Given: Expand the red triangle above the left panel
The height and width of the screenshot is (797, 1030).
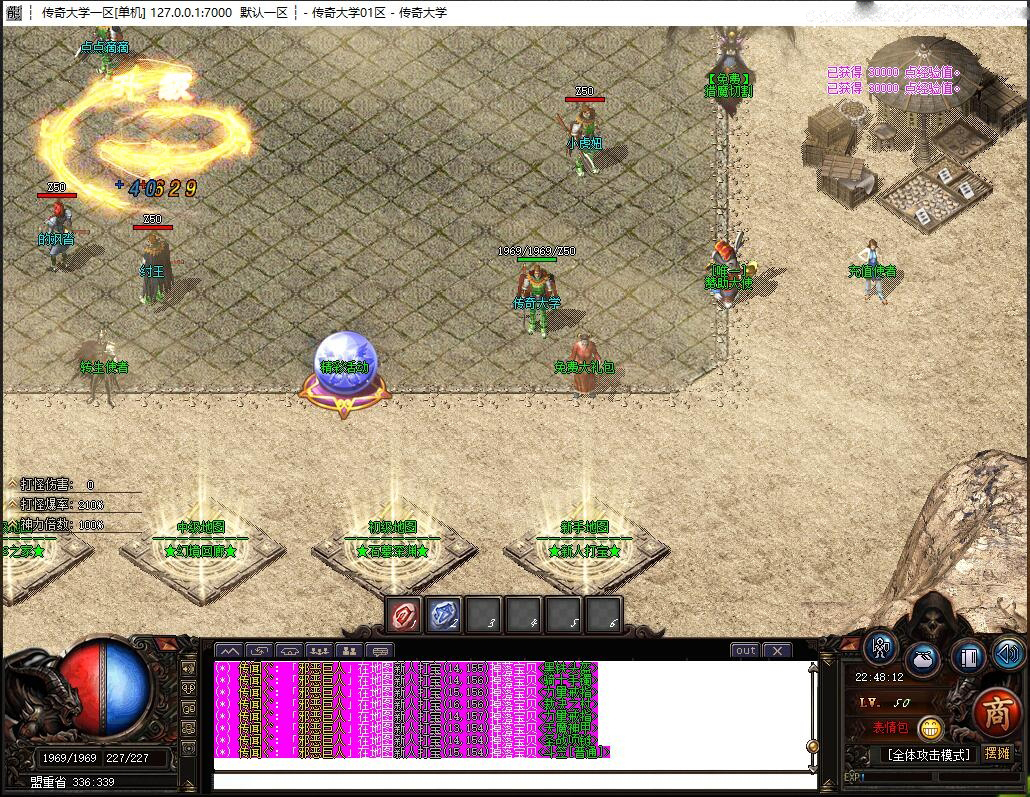Looking at the screenshot, I should point(166,646).
